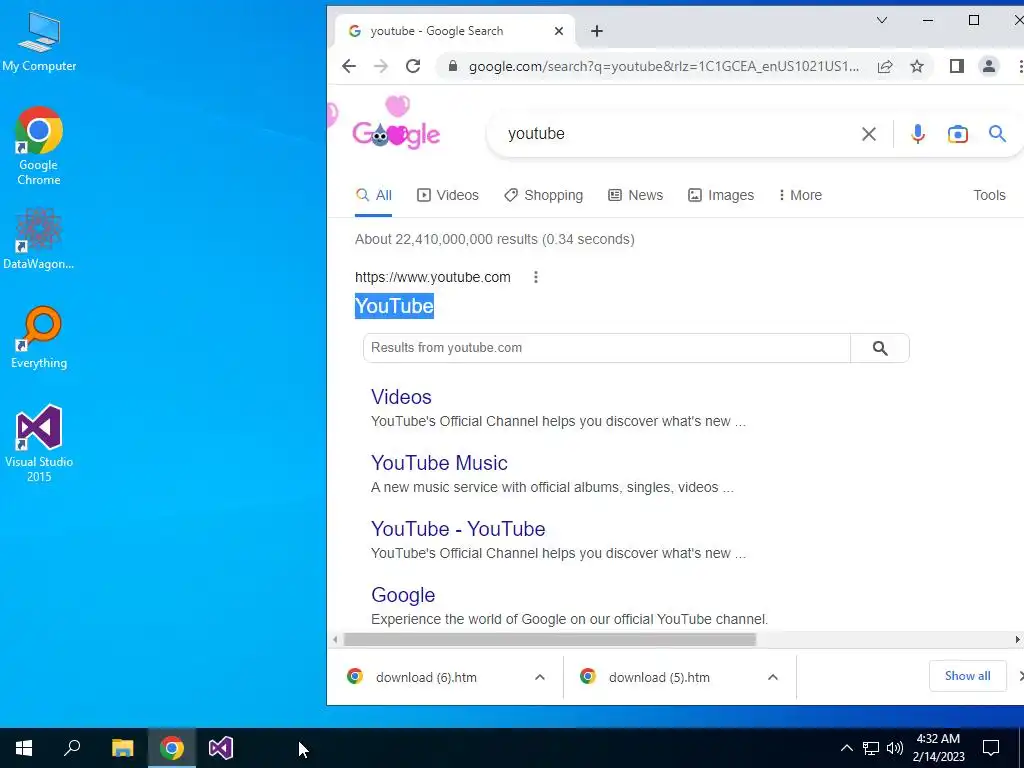Open the YouTube Music sitelink

439,463
